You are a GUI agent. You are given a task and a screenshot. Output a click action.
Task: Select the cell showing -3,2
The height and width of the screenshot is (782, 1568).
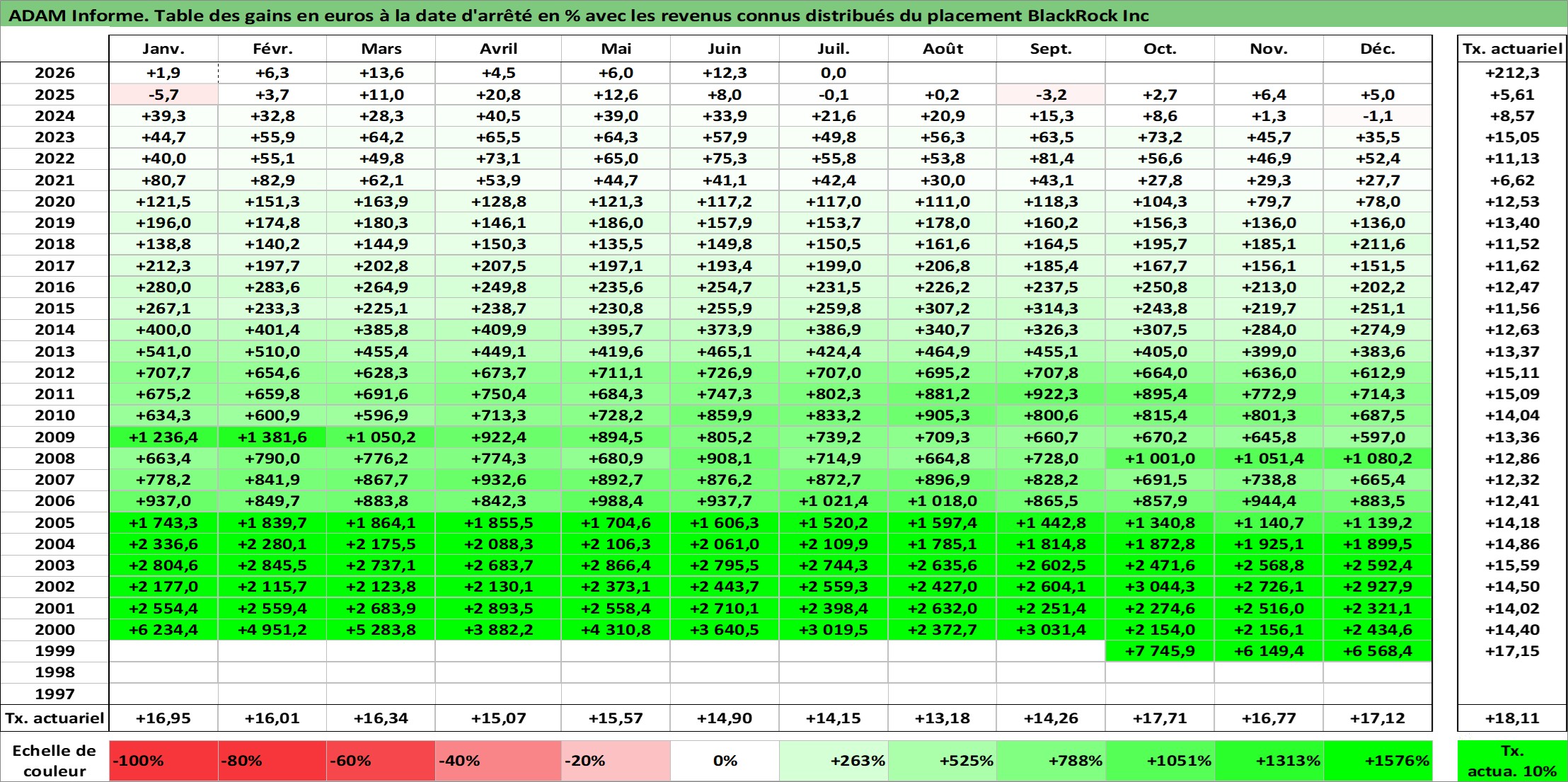click(1051, 95)
